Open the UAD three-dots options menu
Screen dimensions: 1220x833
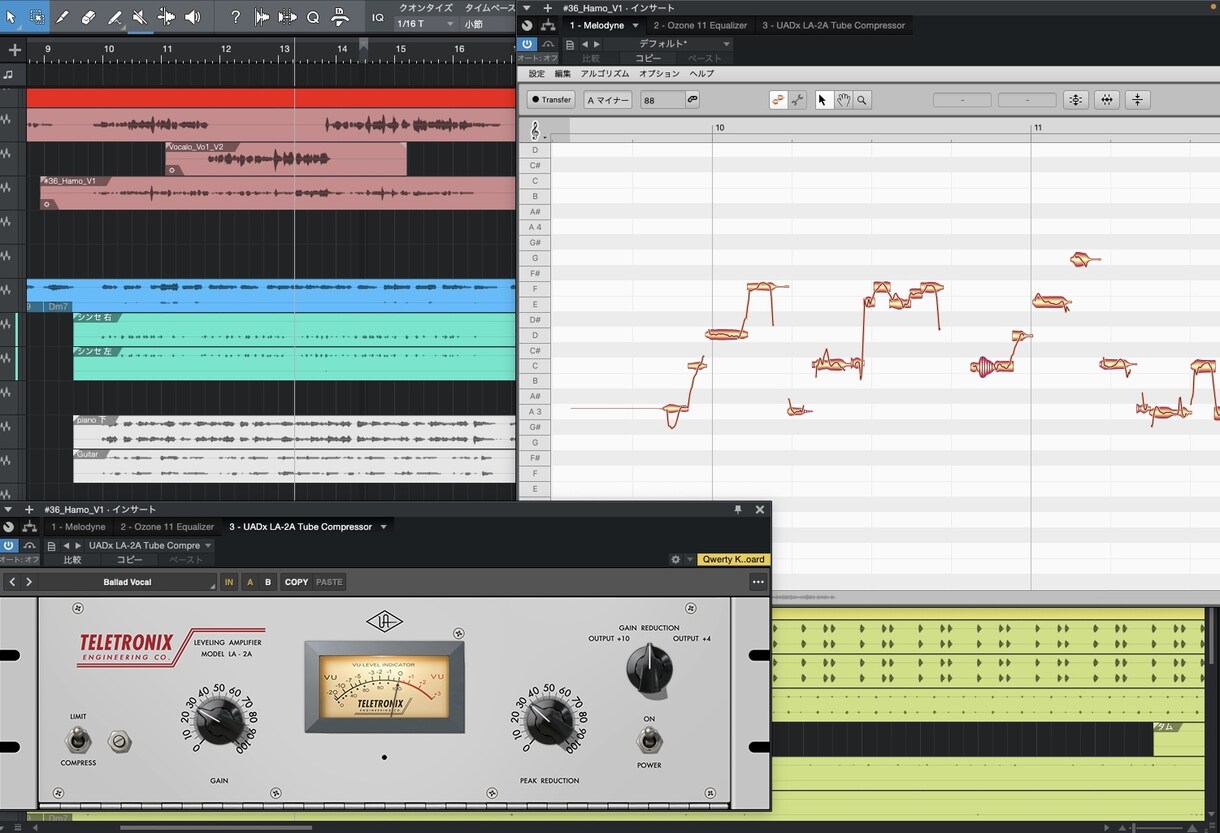(x=758, y=582)
